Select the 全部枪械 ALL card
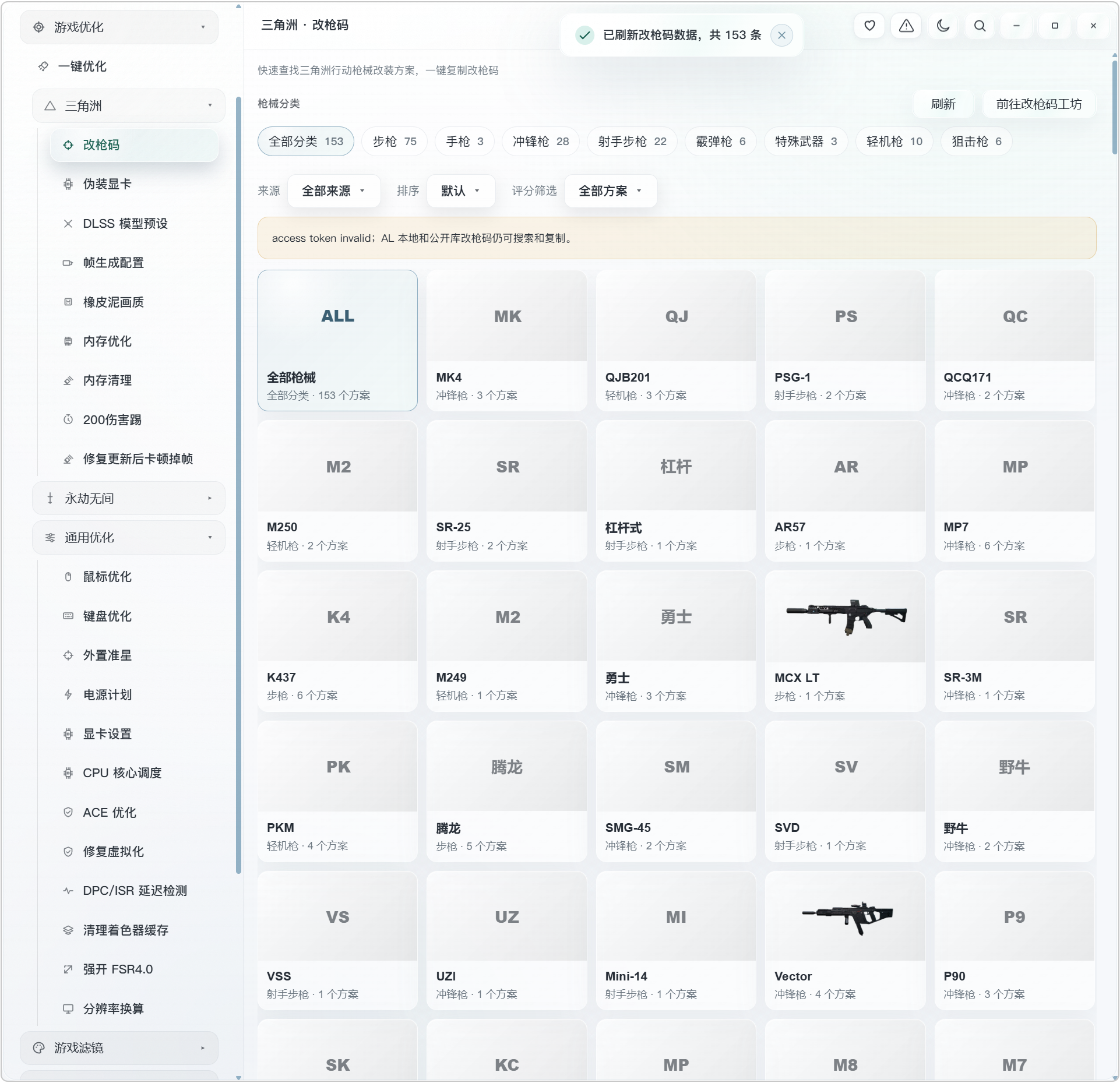The height and width of the screenshot is (1083, 1120). click(x=337, y=341)
